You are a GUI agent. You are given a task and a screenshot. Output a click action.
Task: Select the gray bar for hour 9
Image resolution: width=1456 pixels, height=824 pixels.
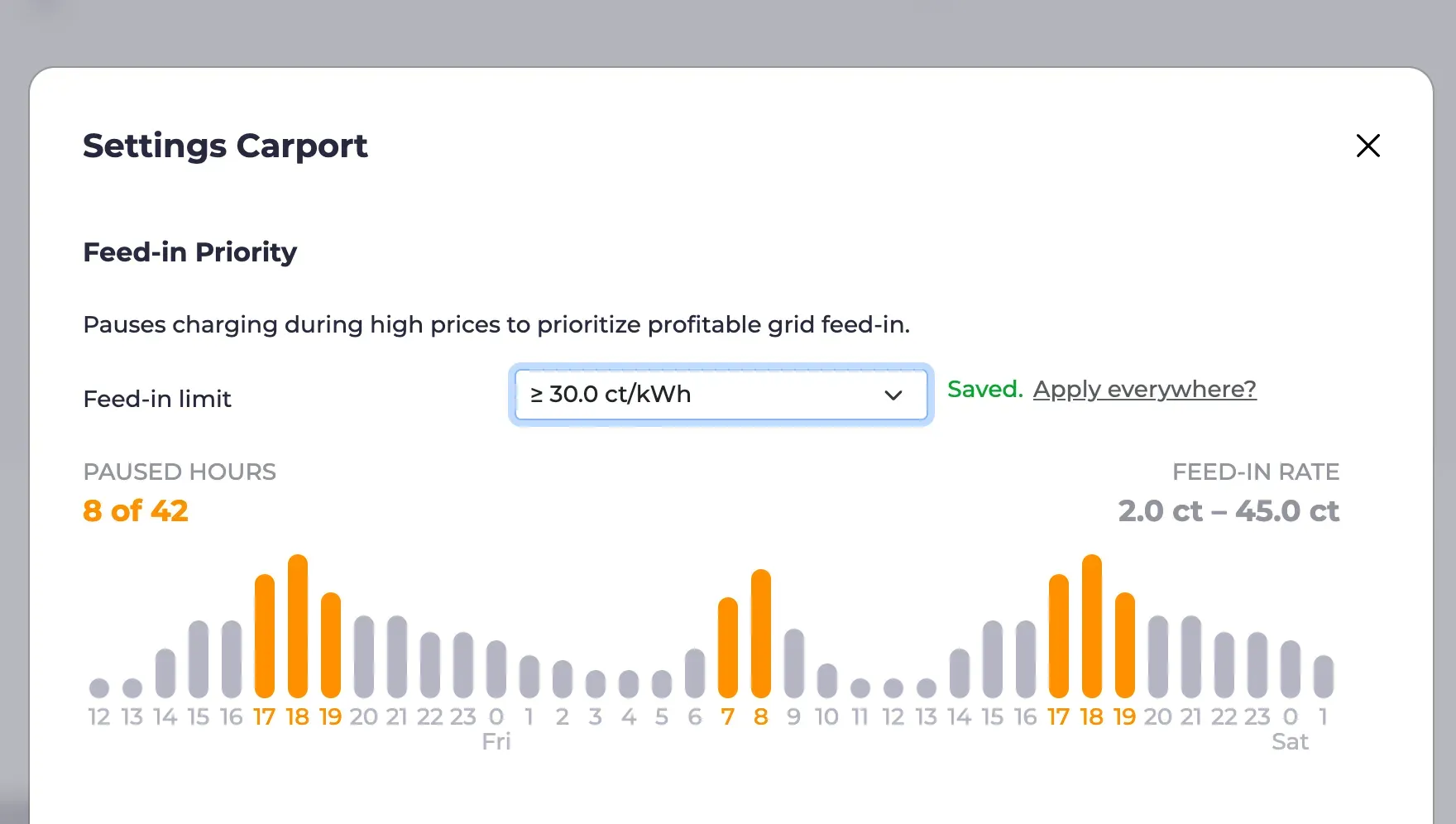[794, 664]
